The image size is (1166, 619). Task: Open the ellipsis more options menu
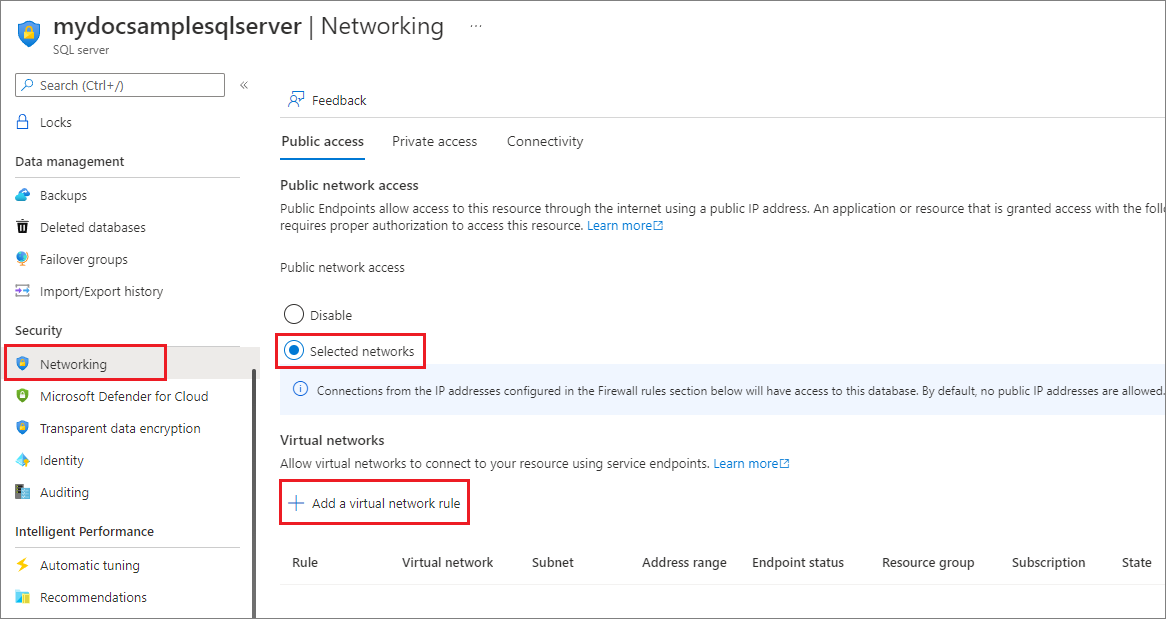(x=476, y=26)
